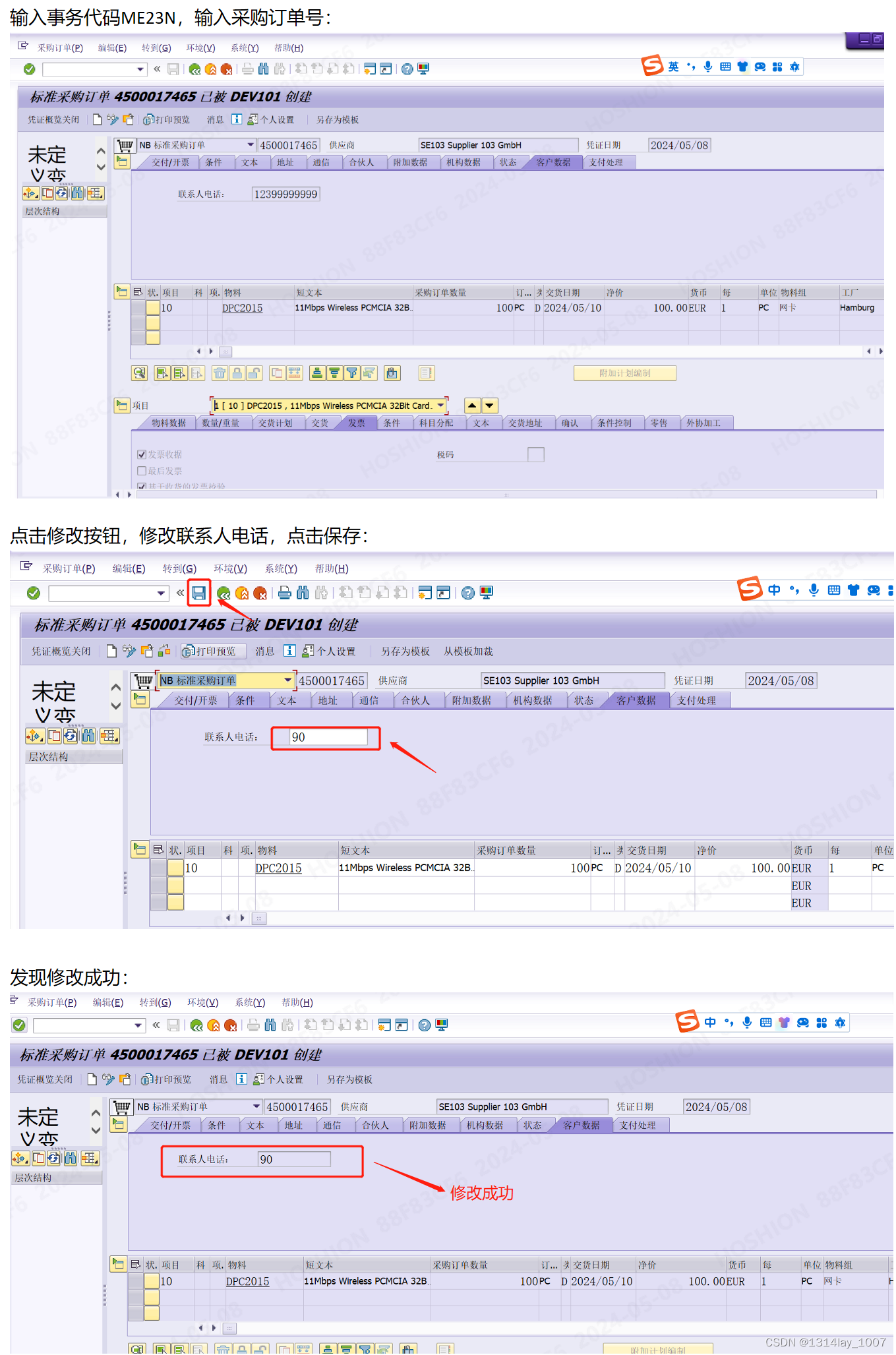This screenshot has height=1355, width=896.
Task: Click the orange Exit icon in first screenshot
Action: [x=210, y=69]
